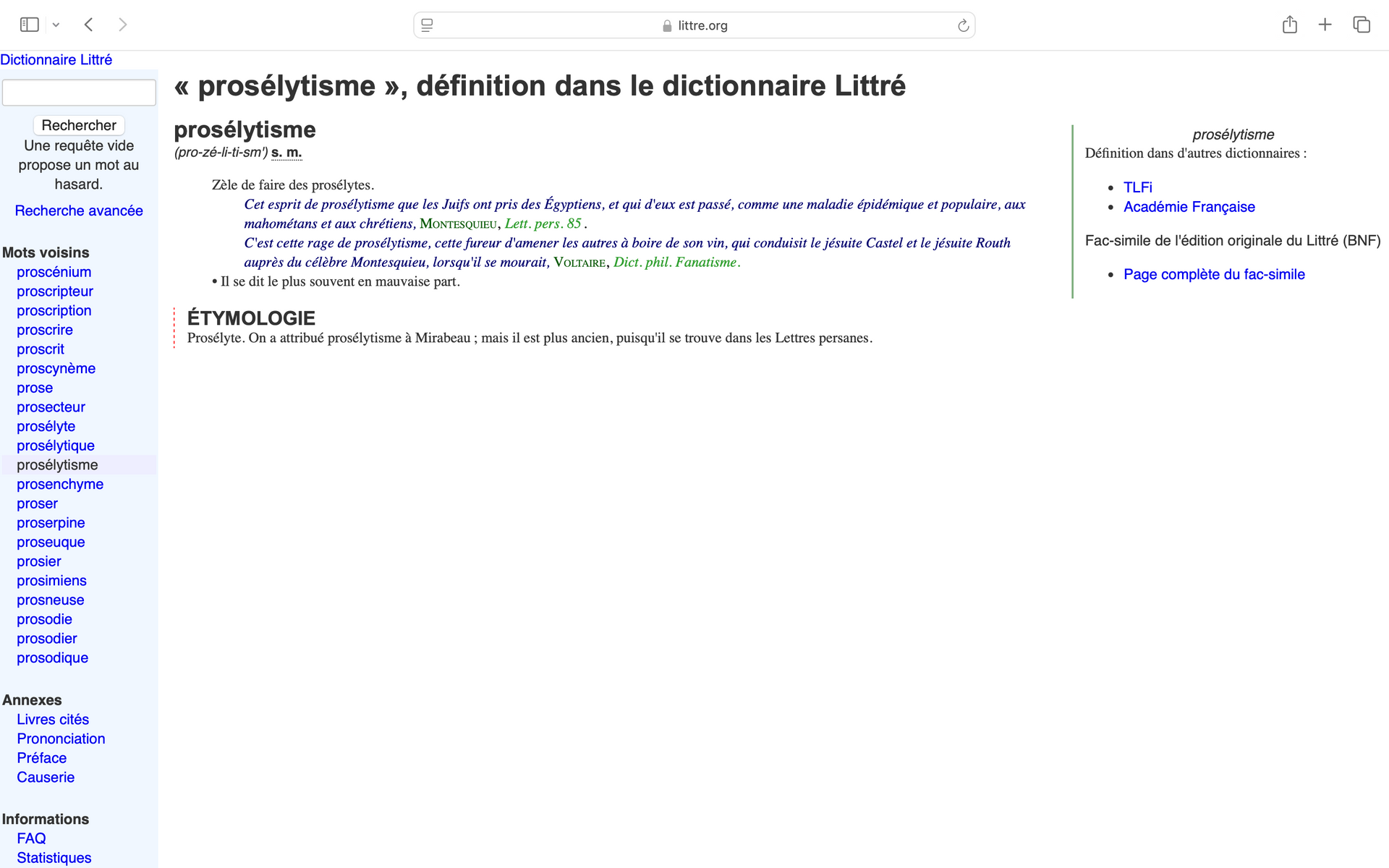The width and height of the screenshot is (1389, 868).
Task: Click the forward navigation arrow
Action: pos(122,25)
